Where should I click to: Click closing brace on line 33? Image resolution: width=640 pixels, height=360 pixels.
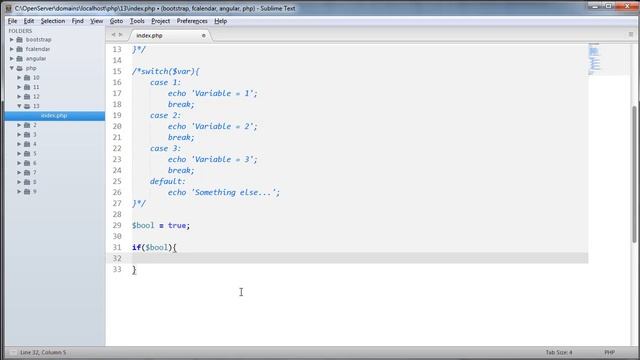coord(134,270)
